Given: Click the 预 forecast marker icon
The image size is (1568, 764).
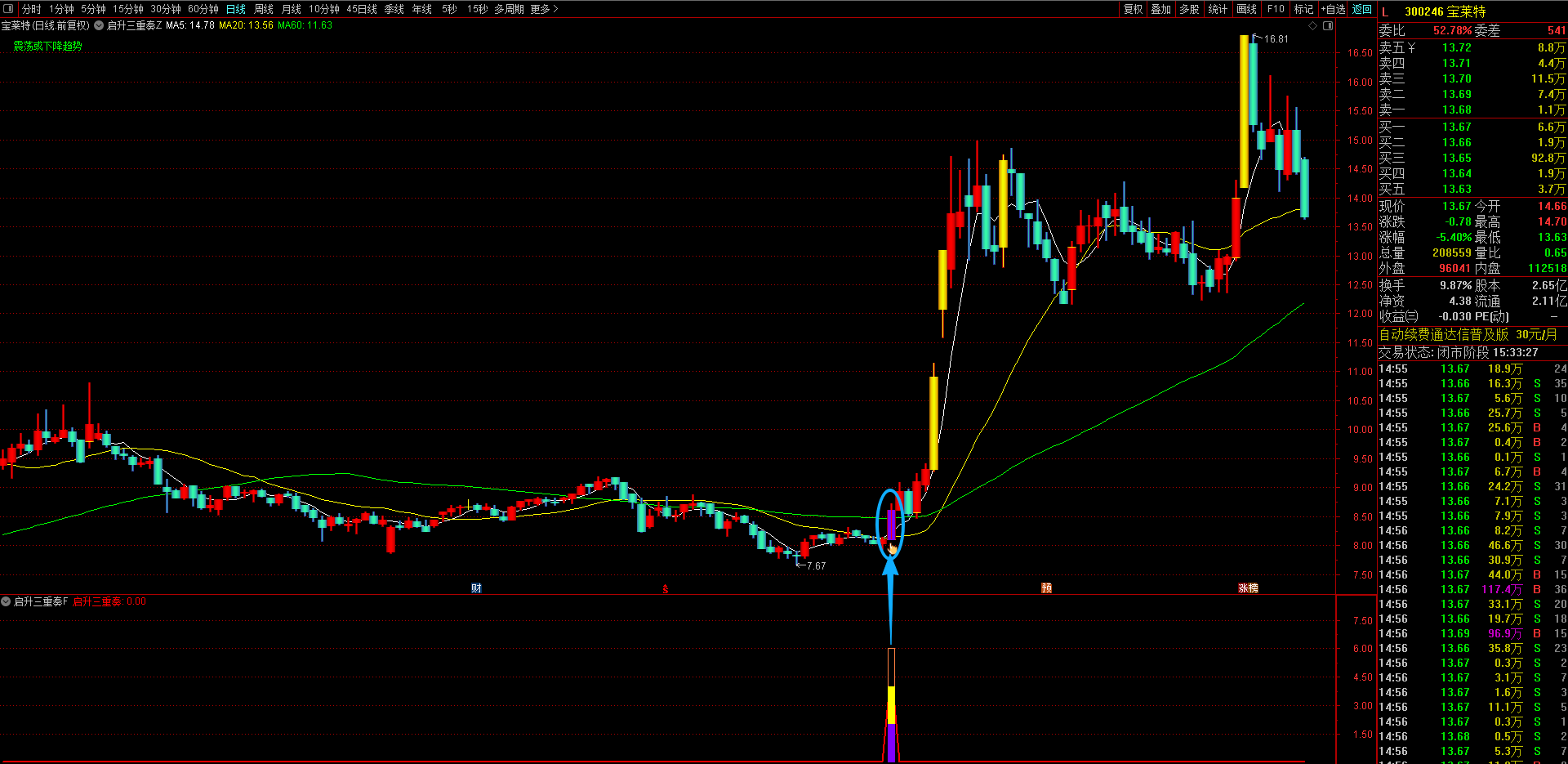Looking at the screenshot, I should point(1046,588).
